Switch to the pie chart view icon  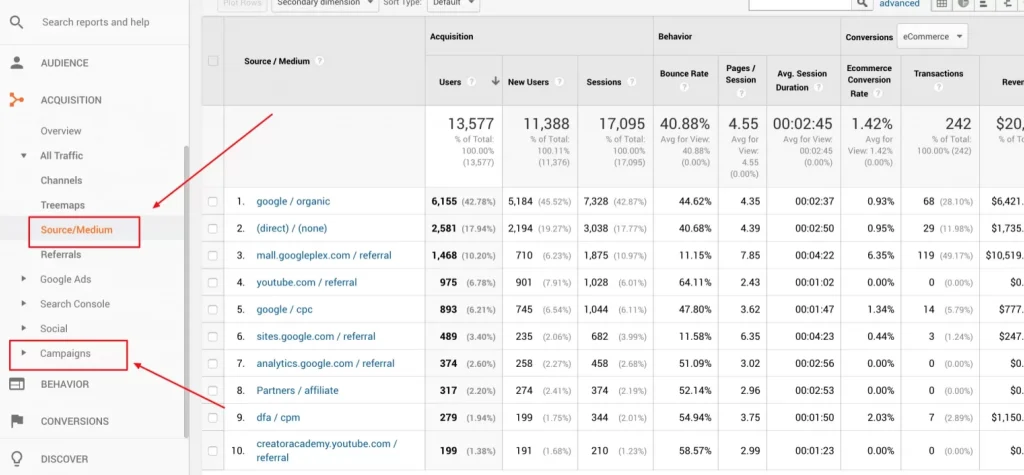(x=963, y=4)
